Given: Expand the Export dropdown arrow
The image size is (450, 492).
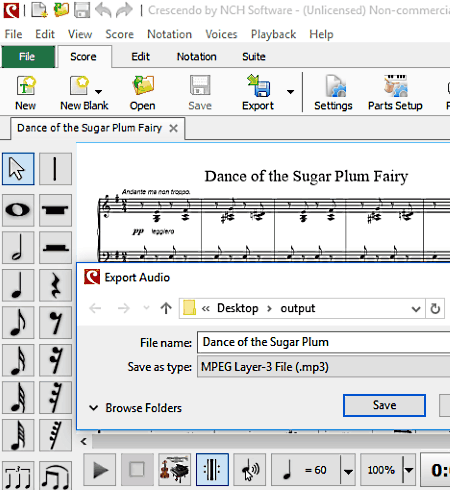Looking at the screenshot, I should (x=290, y=92).
